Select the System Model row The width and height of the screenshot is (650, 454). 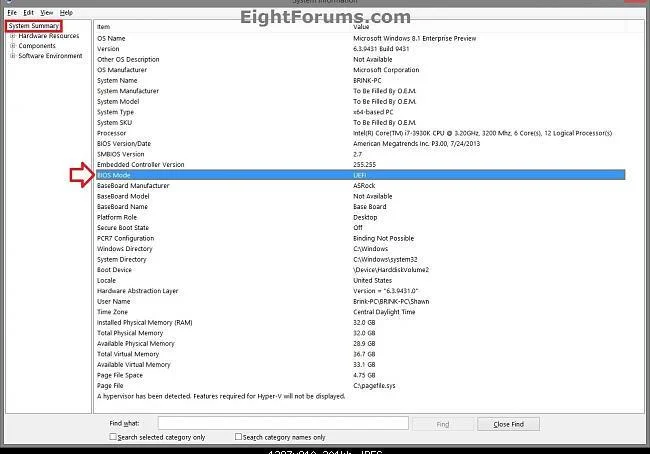(x=360, y=102)
